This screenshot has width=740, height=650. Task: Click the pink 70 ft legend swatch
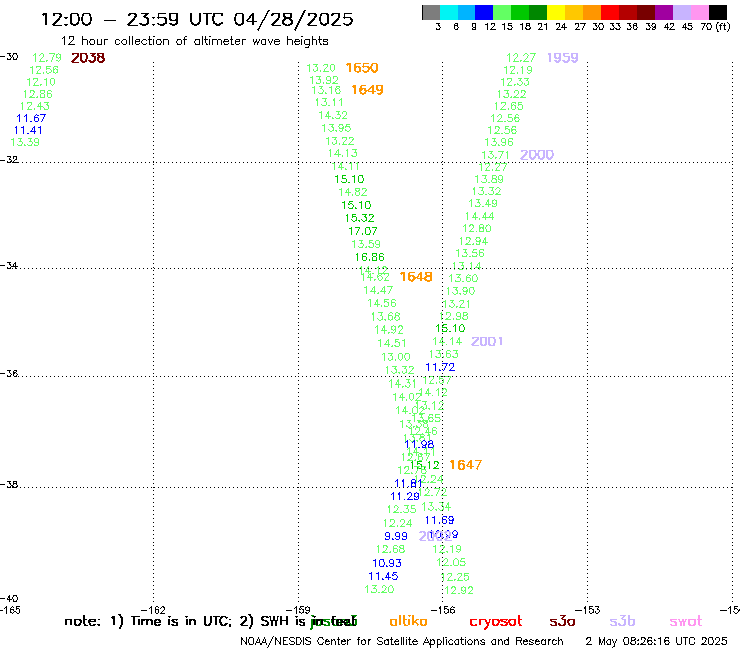699,12
